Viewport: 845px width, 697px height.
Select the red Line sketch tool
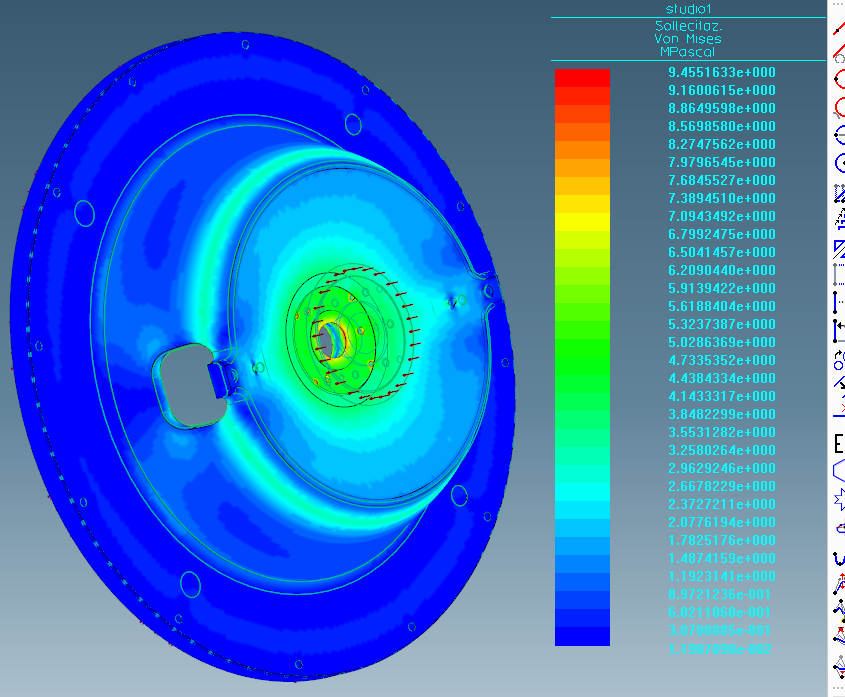[x=839, y=27]
